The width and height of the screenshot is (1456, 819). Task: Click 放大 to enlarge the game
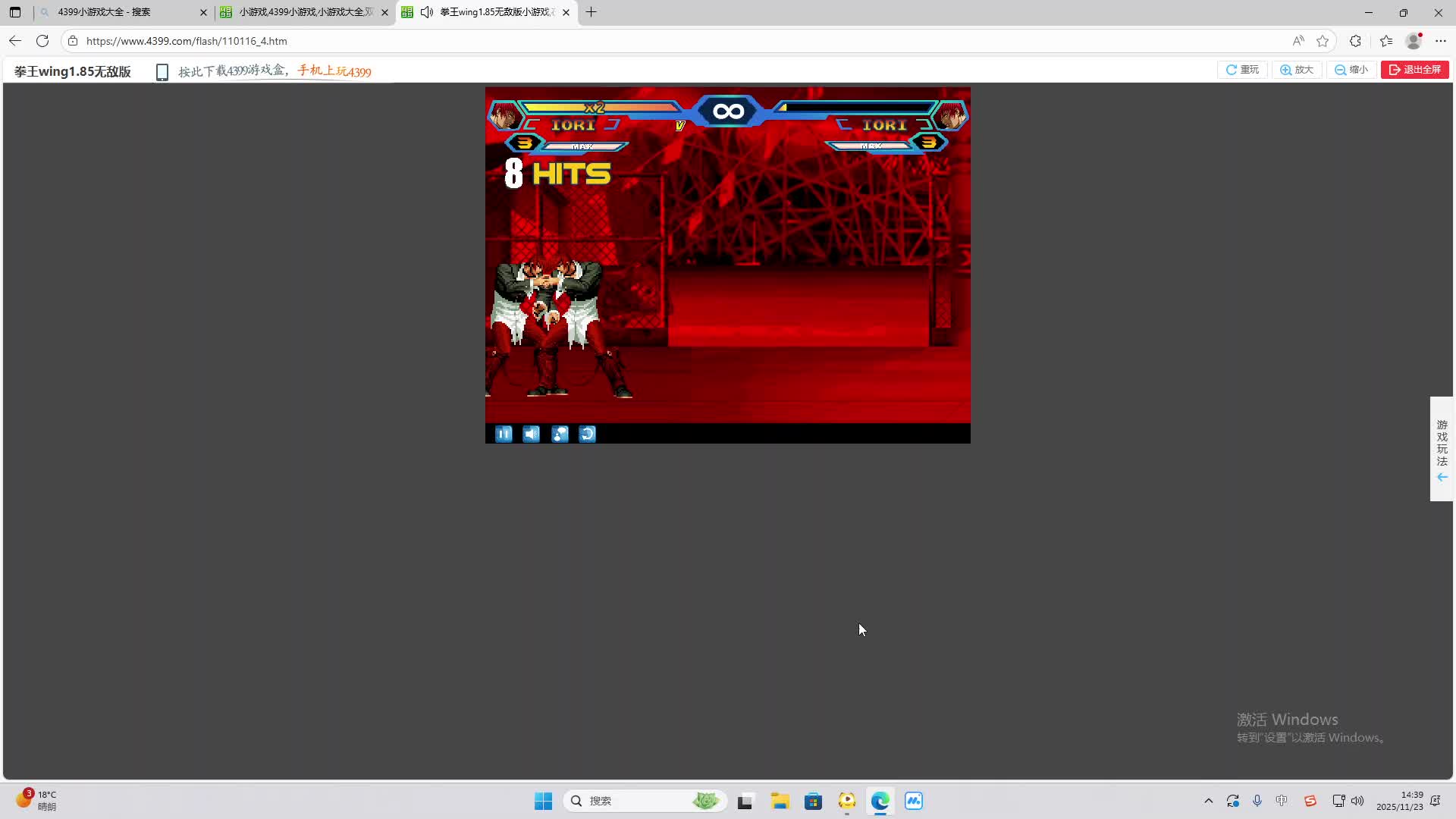[x=1298, y=70]
